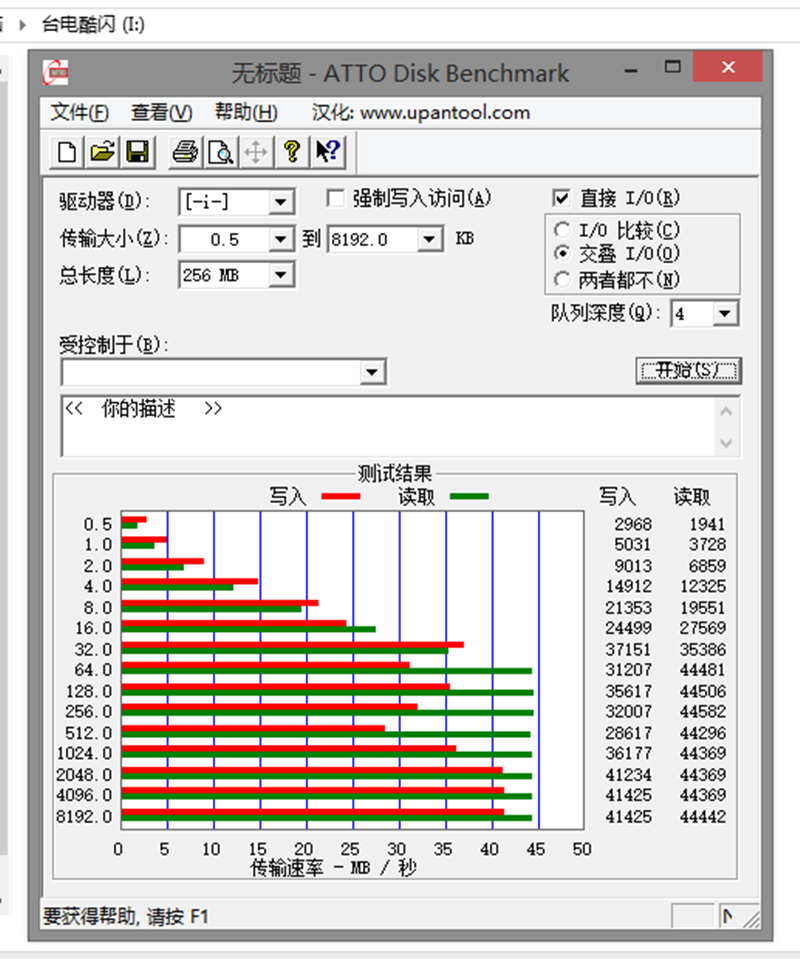Image resolution: width=800 pixels, height=959 pixels.
Task: Click the red 写入 legend swatch
Action: (x=341, y=496)
